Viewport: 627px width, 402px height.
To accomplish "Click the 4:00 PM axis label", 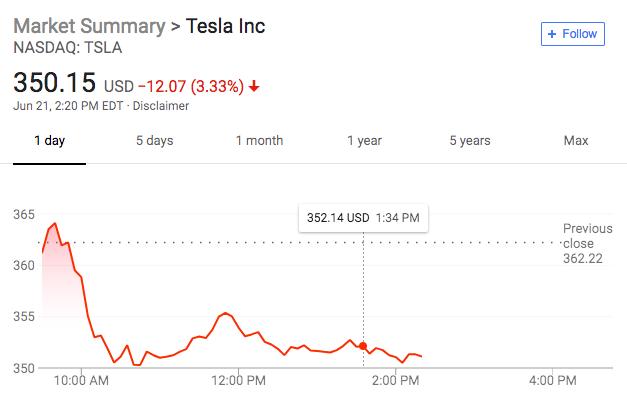I will click(x=552, y=381).
